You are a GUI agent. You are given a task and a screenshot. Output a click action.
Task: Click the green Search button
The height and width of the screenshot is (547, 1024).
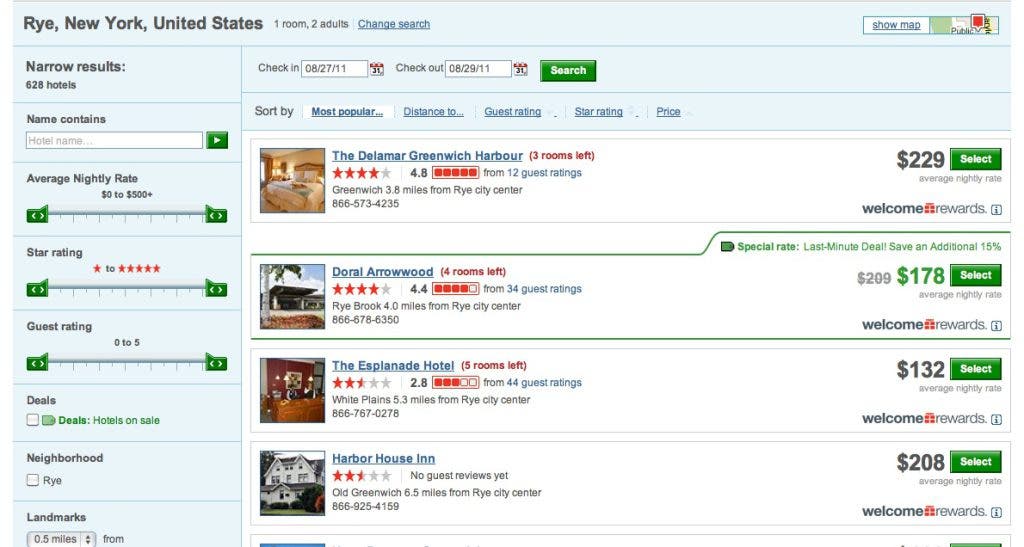568,70
